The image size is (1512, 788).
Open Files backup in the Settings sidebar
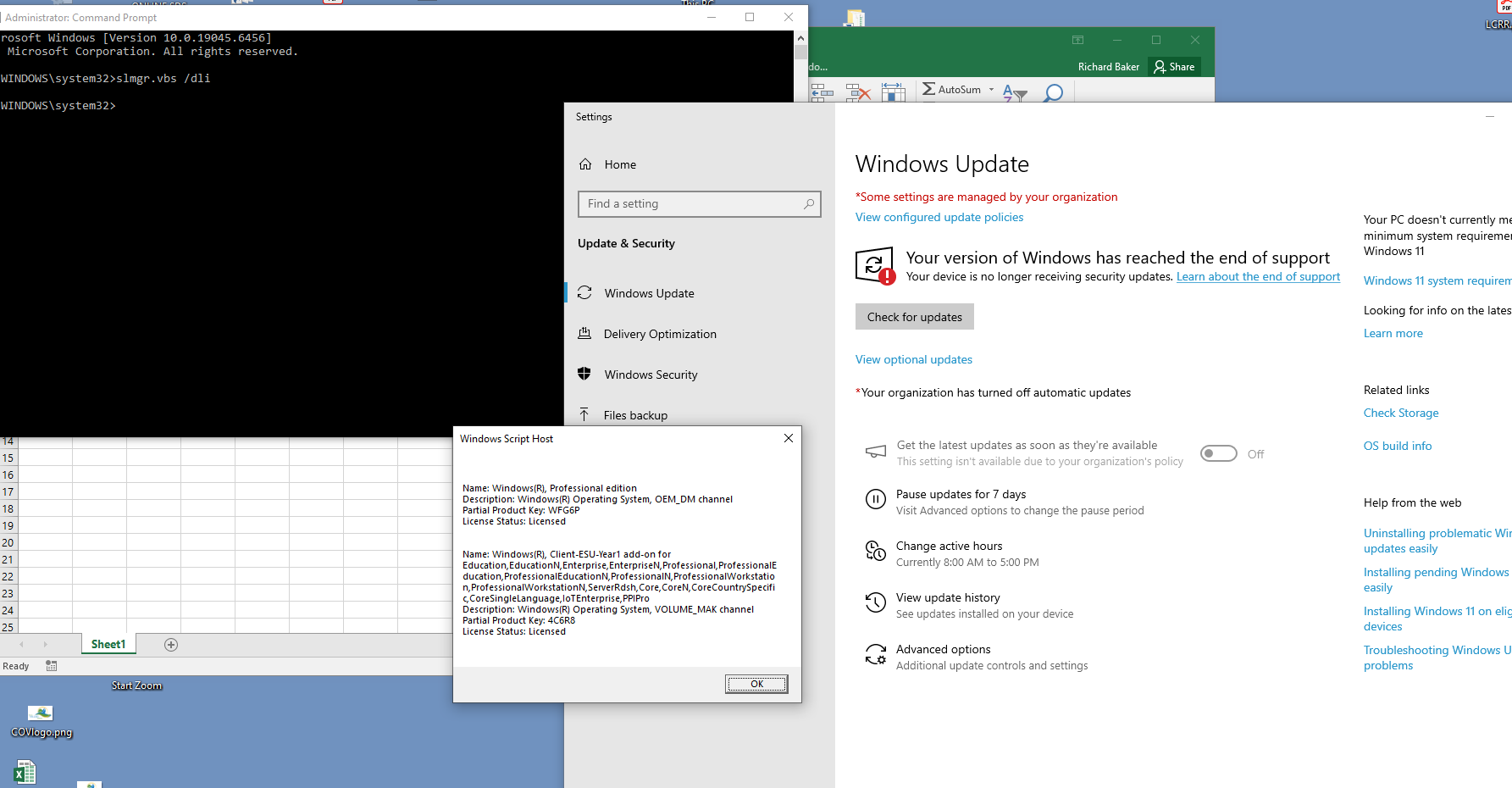pos(634,414)
